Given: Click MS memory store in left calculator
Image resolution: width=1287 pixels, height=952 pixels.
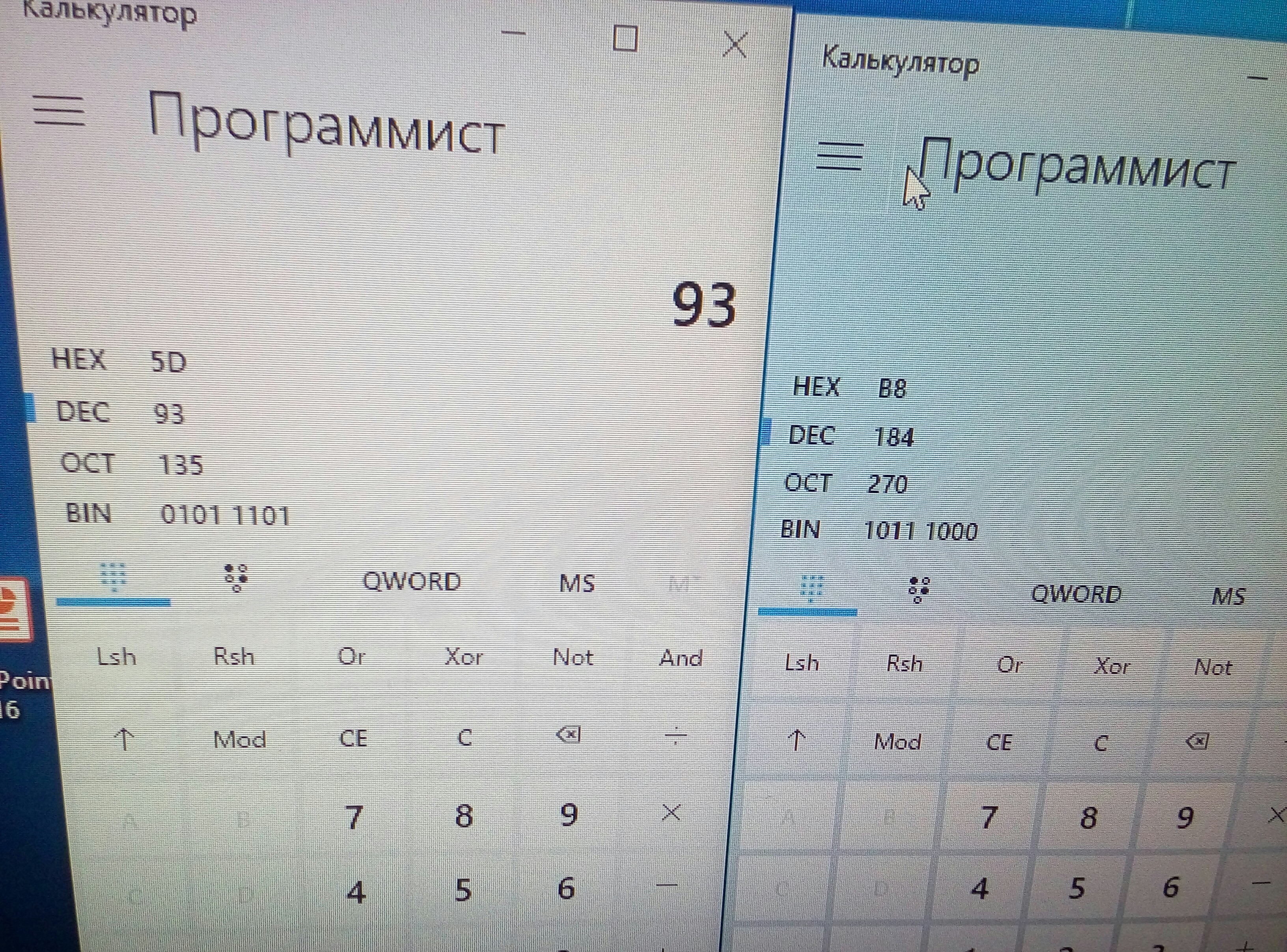Looking at the screenshot, I should (577, 584).
